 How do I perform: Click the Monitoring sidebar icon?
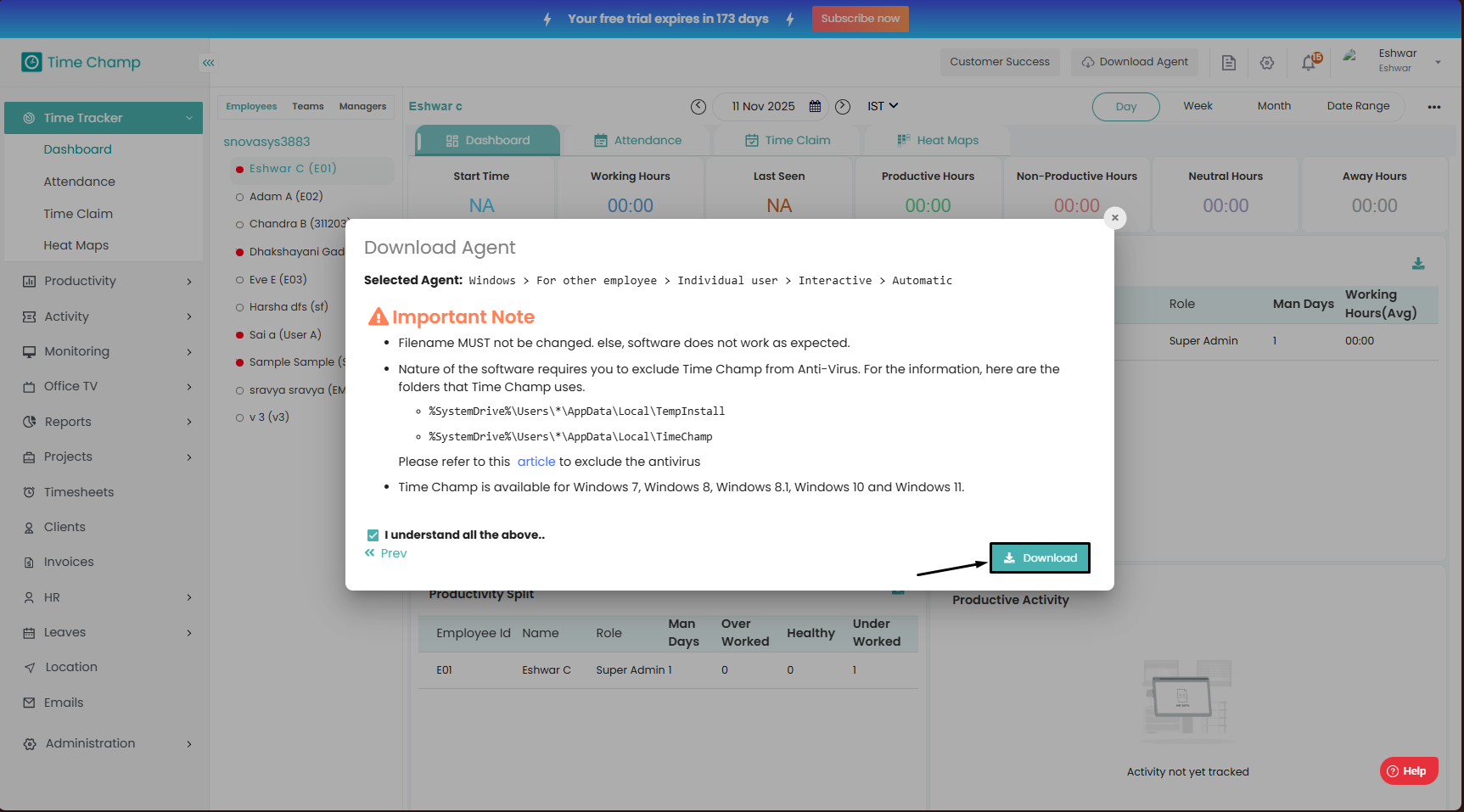(30, 351)
